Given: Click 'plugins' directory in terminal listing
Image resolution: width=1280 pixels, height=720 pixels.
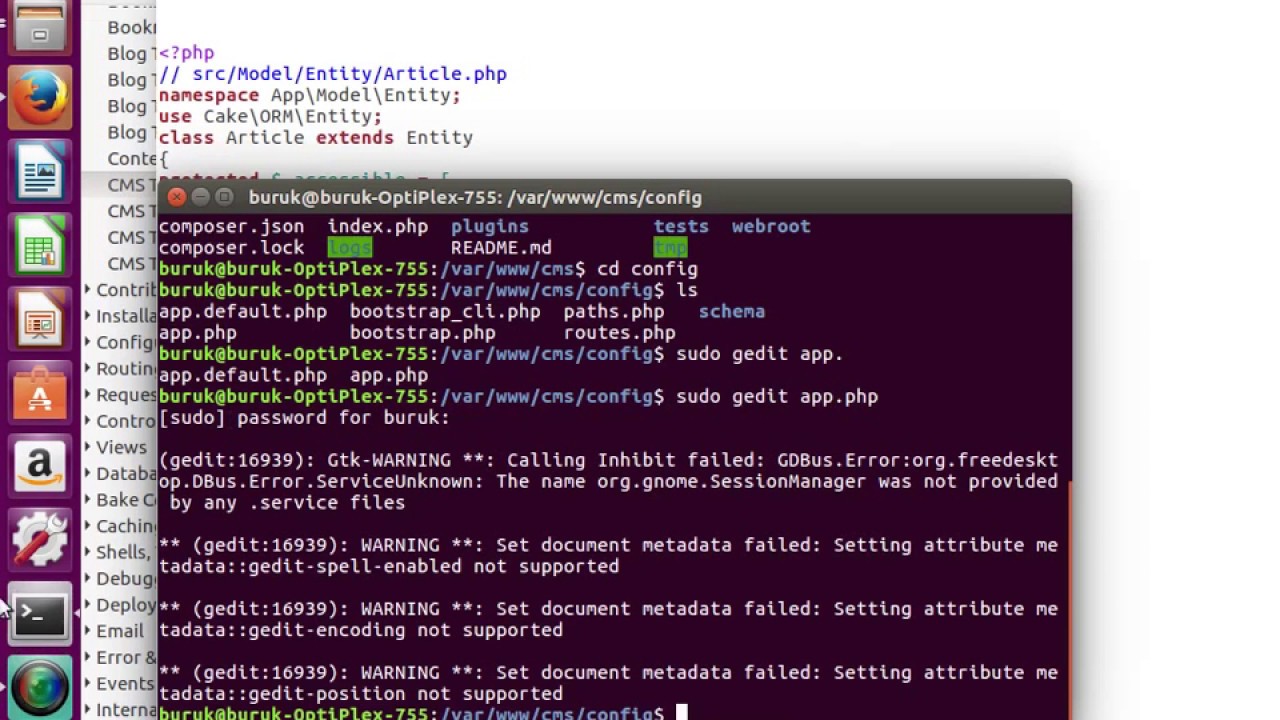Looking at the screenshot, I should point(490,227).
